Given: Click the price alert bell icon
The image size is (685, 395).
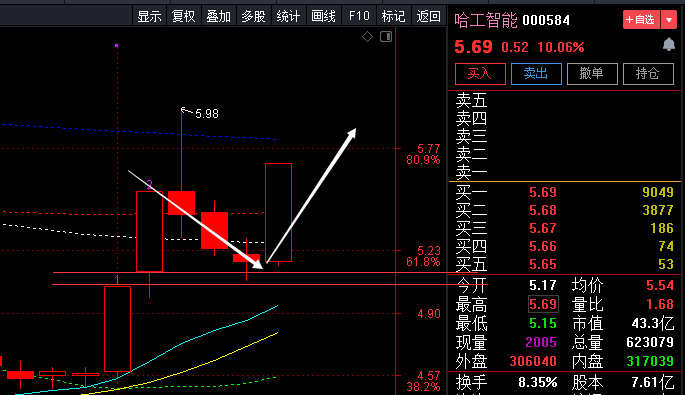Looking at the screenshot, I should pos(668,45).
